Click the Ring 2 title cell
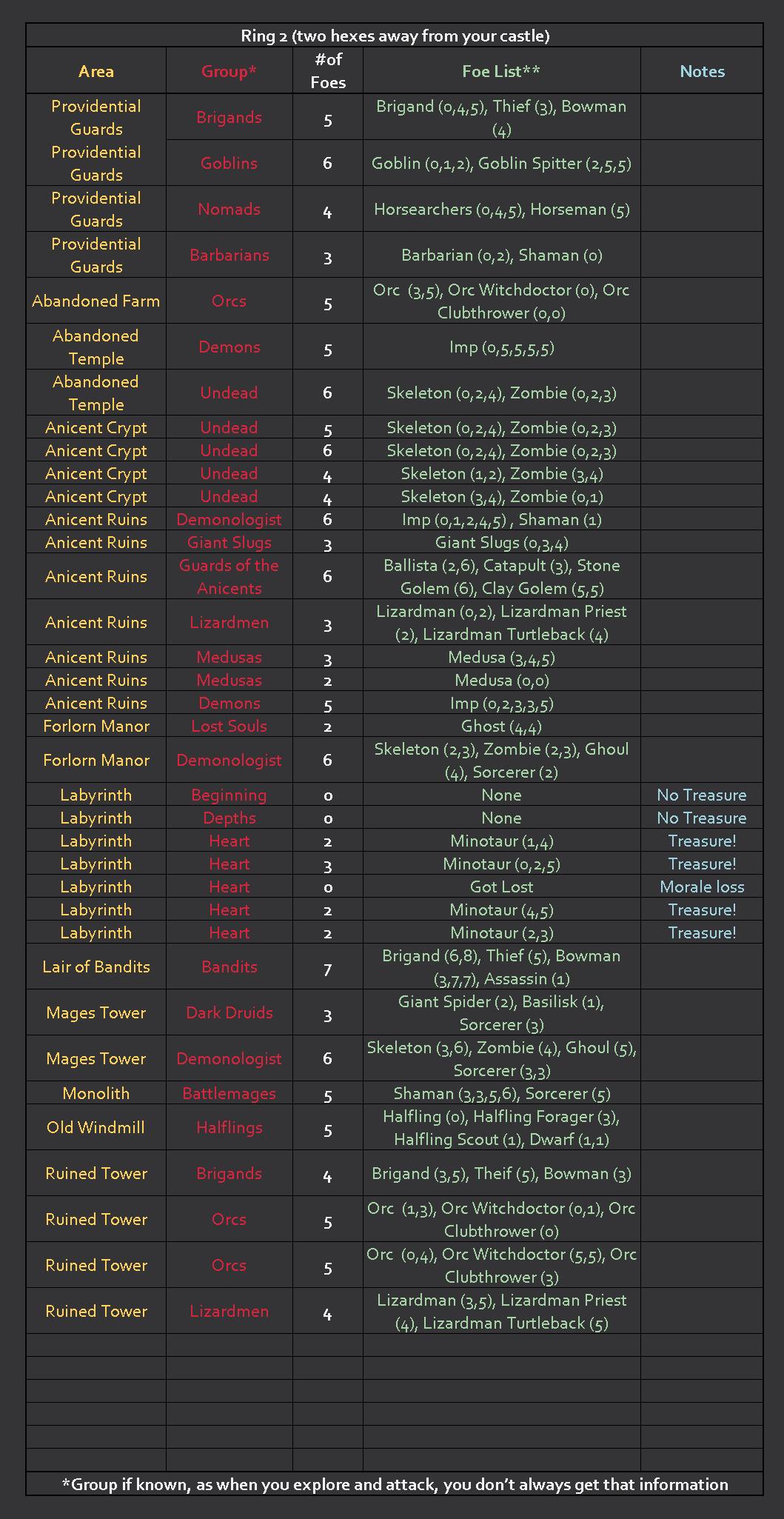784x1519 pixels. [395, 36]
